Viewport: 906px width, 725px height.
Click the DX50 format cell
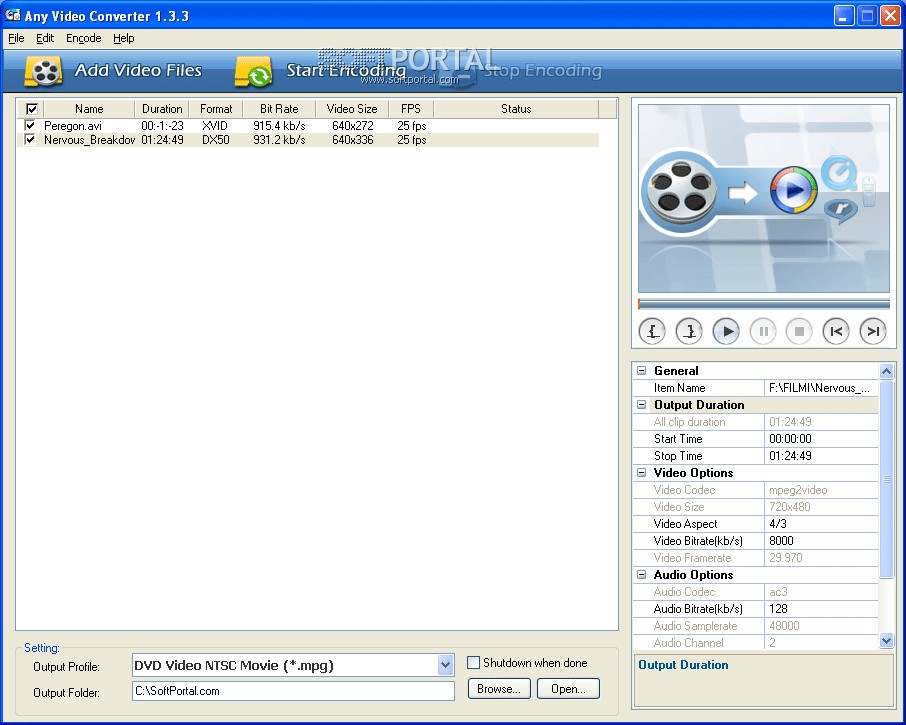tap(216, 139)
